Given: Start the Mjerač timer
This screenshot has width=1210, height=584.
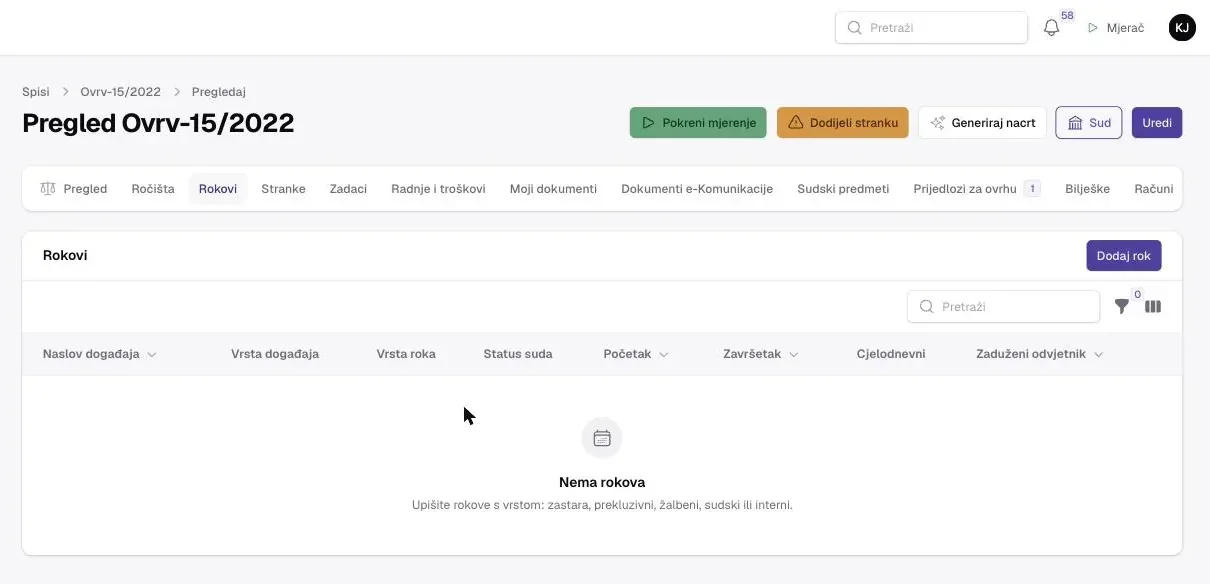Looking at the screenshot, I should 1116,28.
